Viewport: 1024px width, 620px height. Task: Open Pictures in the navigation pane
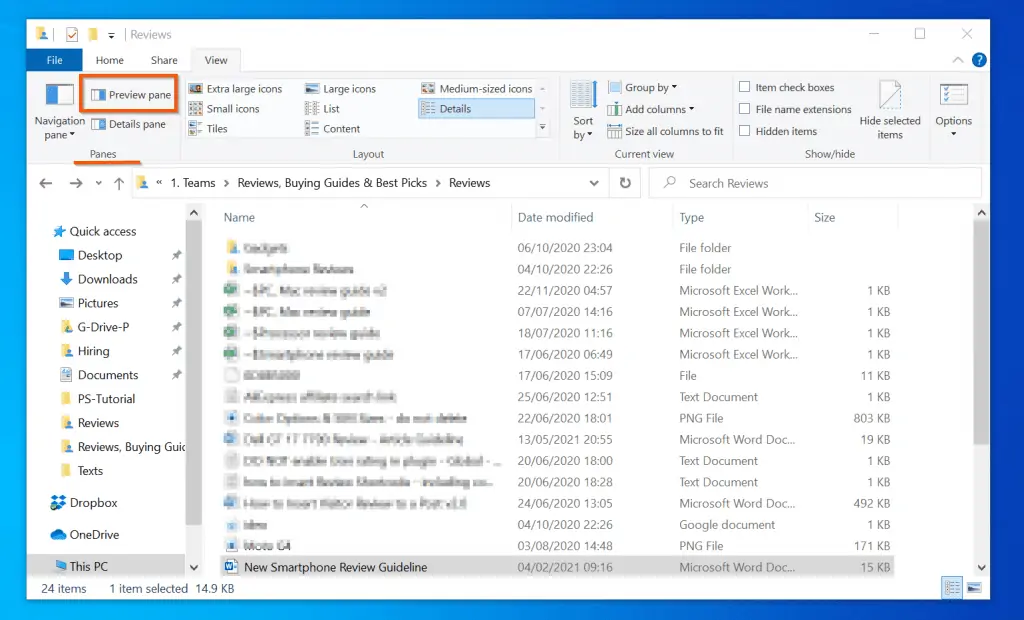tap(89, 303)
